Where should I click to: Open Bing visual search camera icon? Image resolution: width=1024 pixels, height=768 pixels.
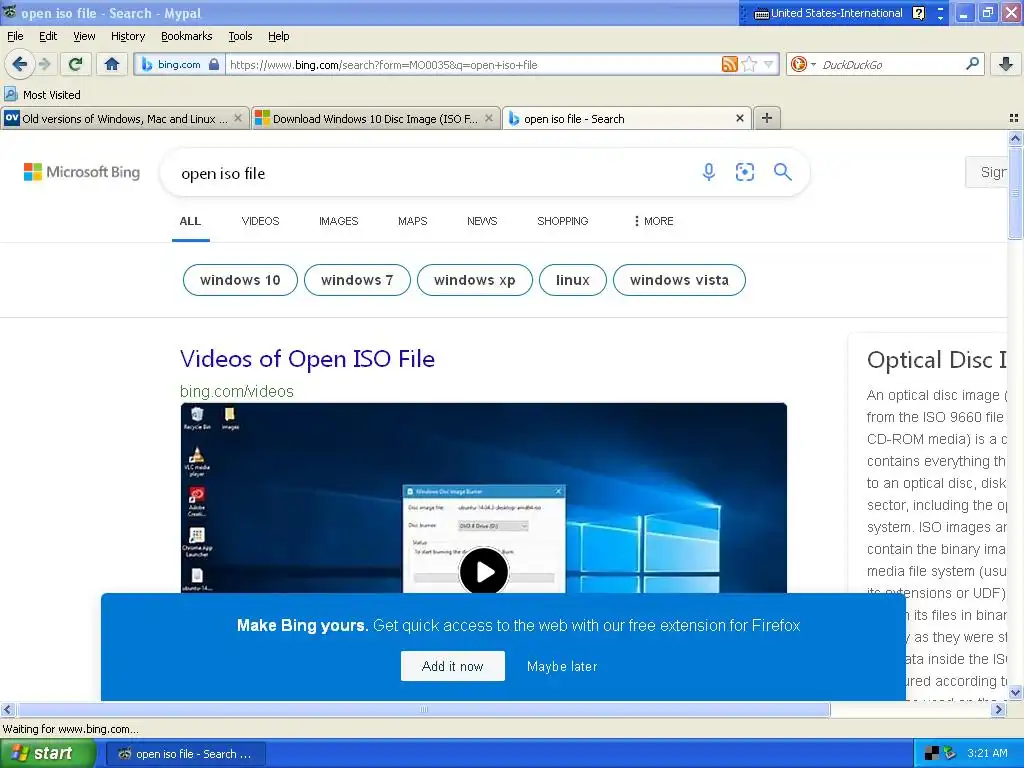(x=744, y=172)
